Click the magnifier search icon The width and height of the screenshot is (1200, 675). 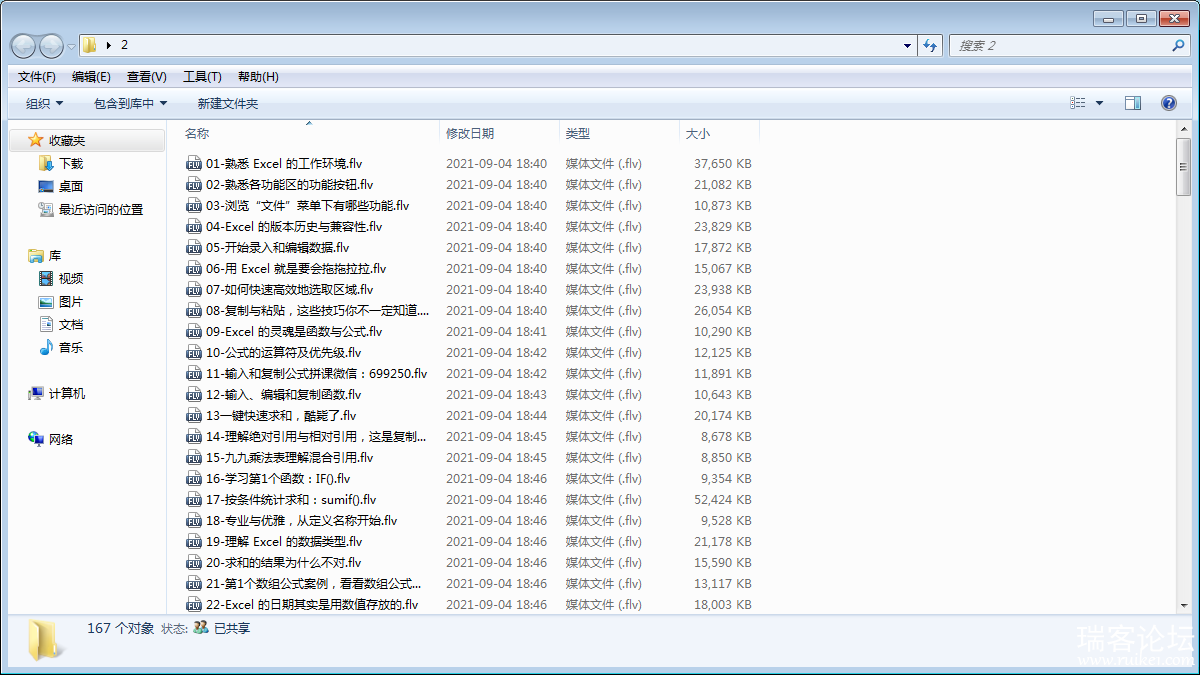[1178, 46]
